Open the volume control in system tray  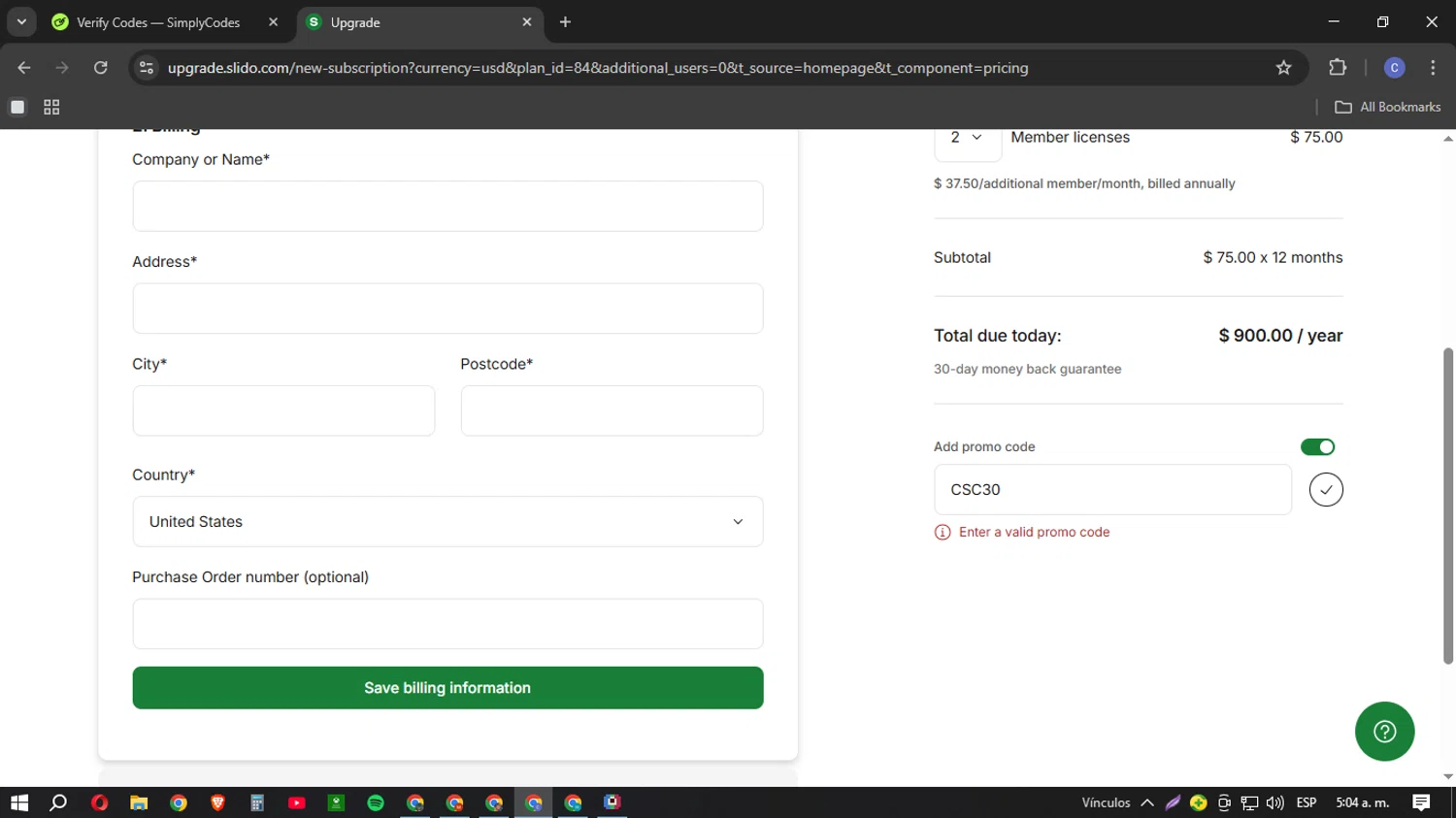point(1274,802)
